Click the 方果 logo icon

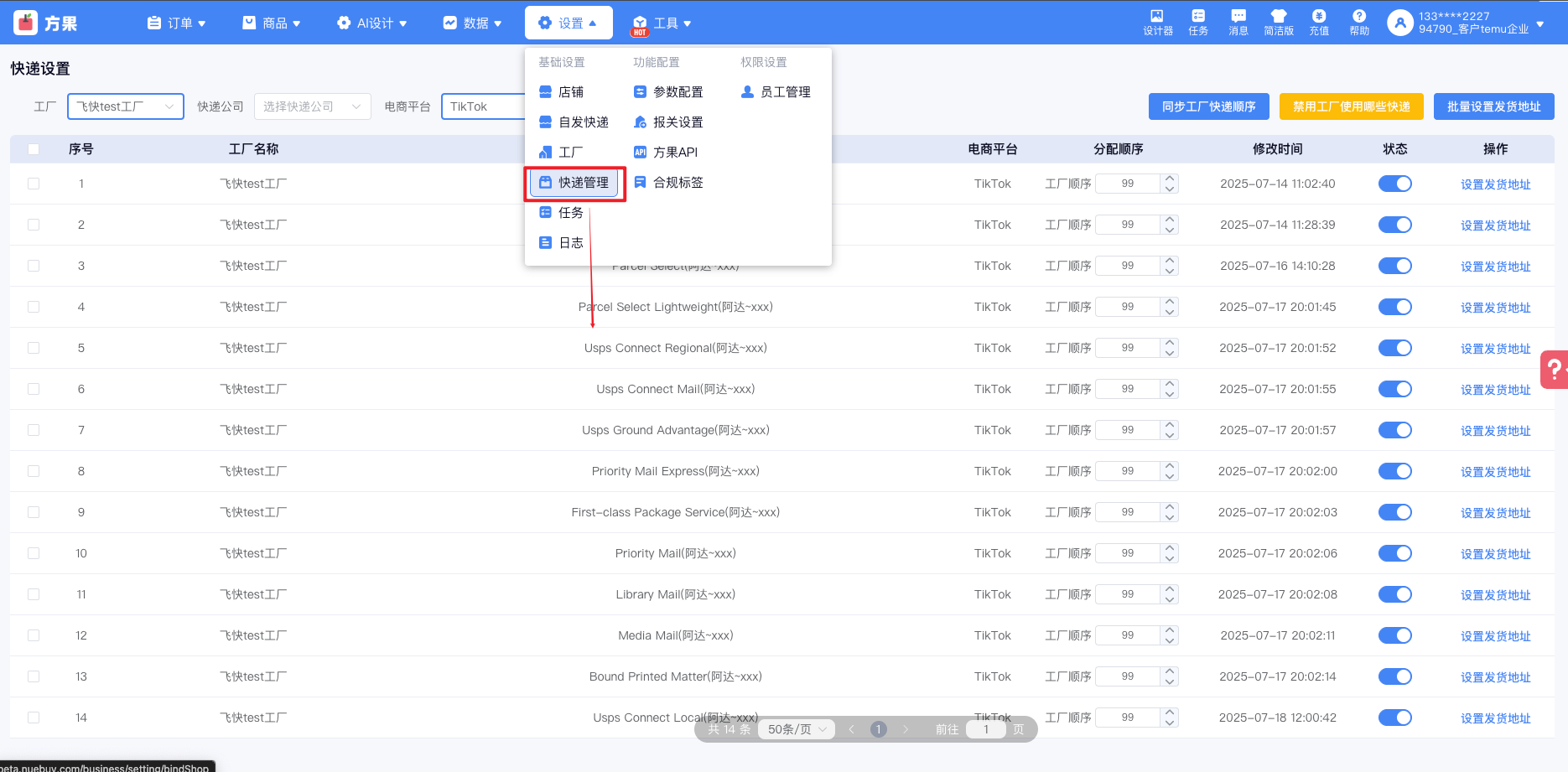tap(27, 23)
